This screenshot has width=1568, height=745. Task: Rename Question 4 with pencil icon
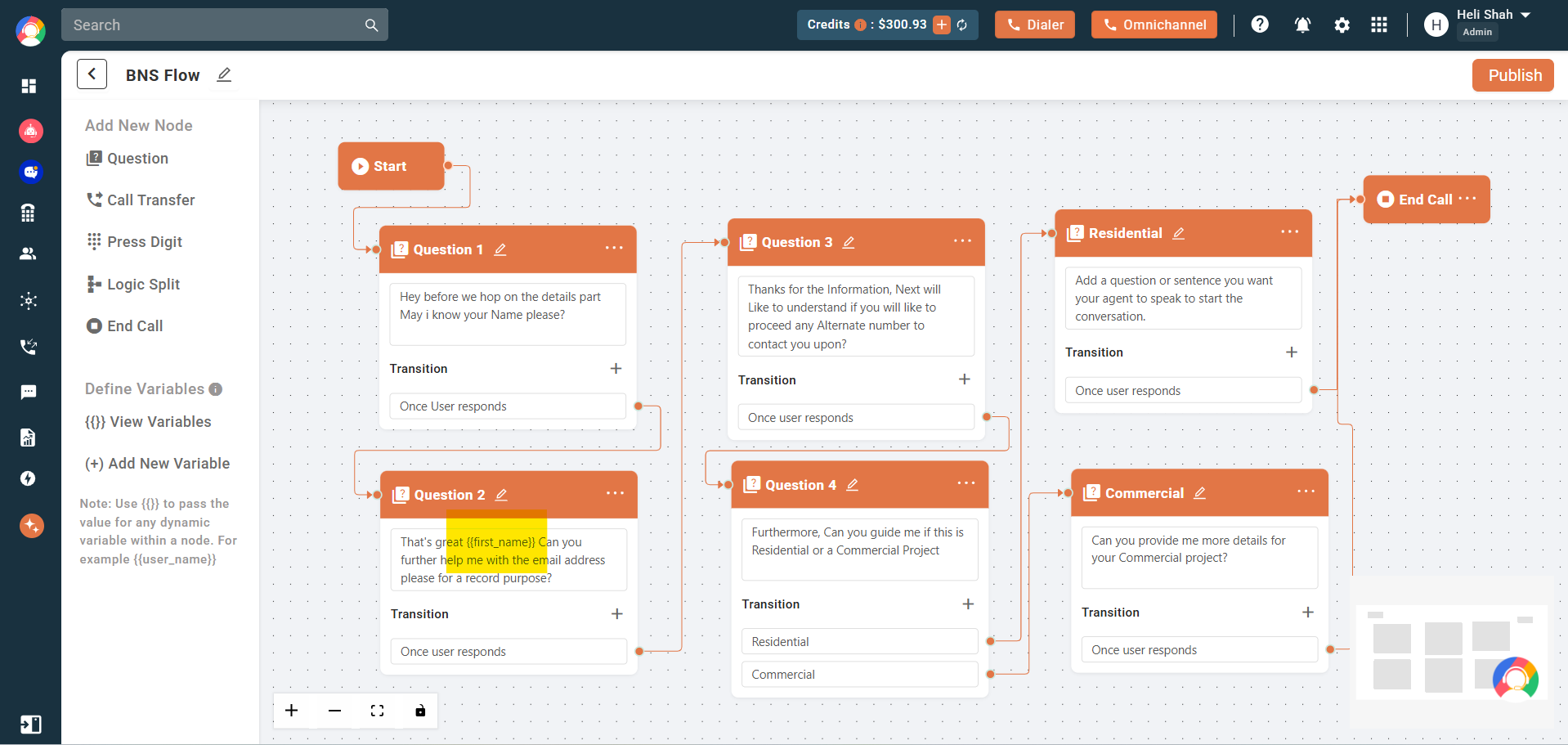click(853, 485)
